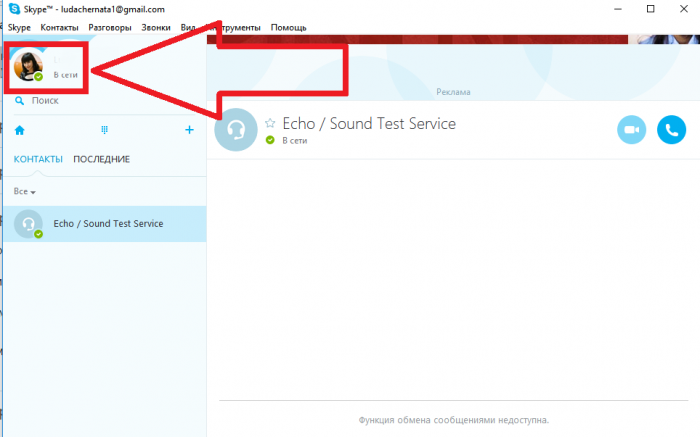Screen dimensions: 700x437
Task: Start a voice call with Echo
Action: pyautogui.click(x=671, y=129)
